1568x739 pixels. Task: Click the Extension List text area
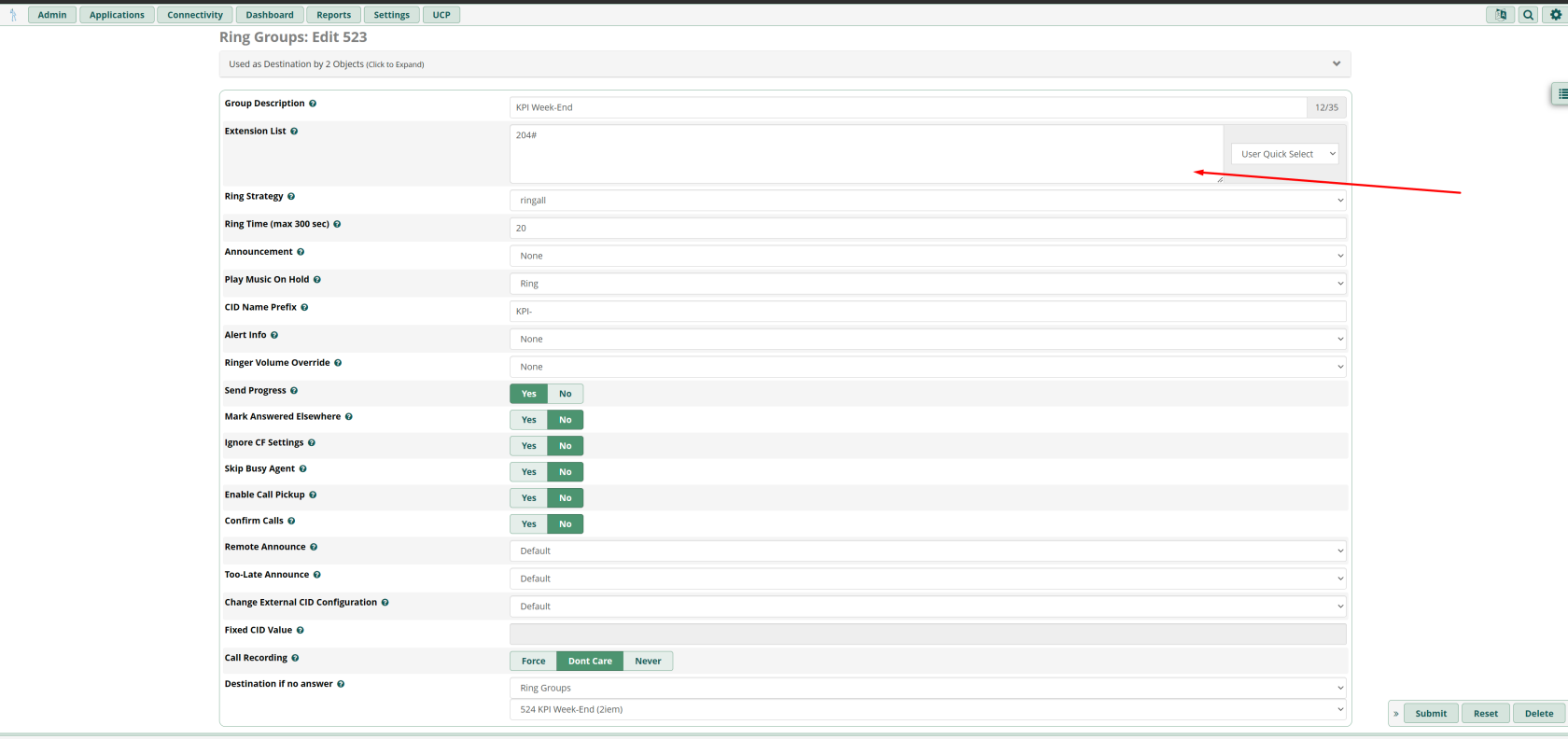click(866, 154)
